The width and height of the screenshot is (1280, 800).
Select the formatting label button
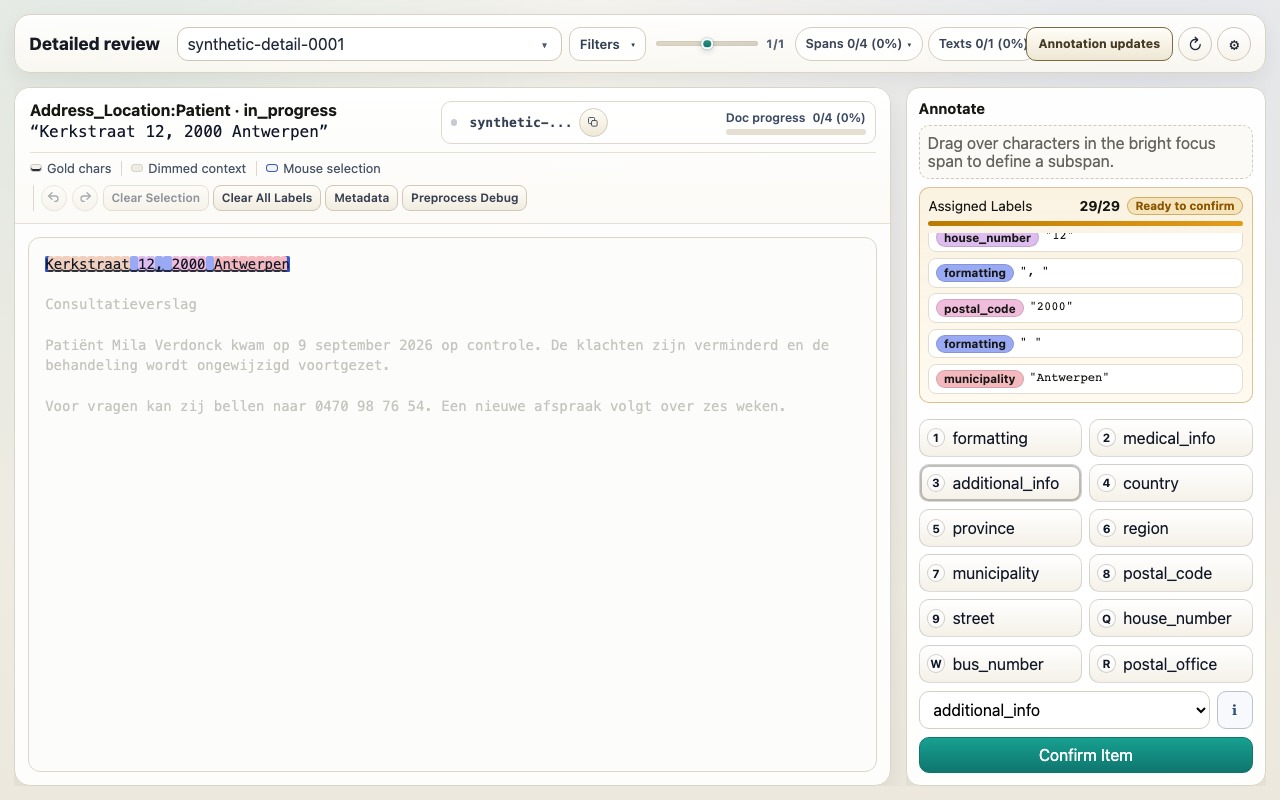[1000, 438]
